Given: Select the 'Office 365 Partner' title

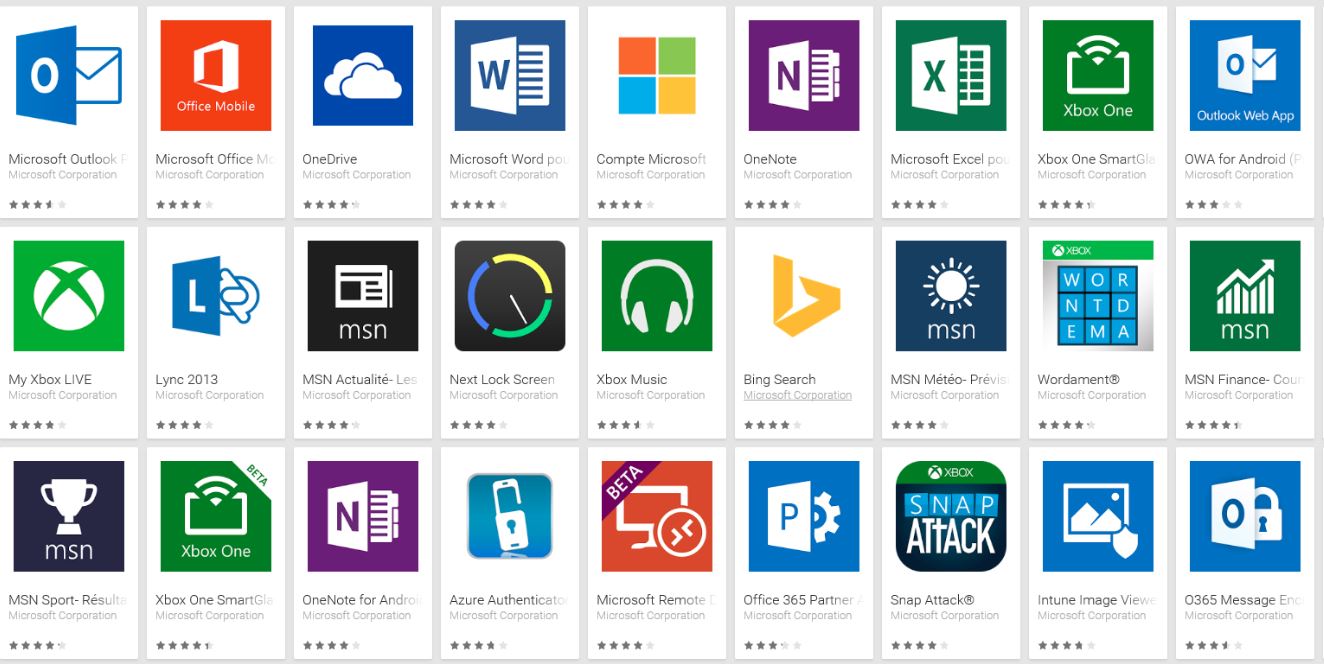Looking at the screenshot, I should click(803, 600).
